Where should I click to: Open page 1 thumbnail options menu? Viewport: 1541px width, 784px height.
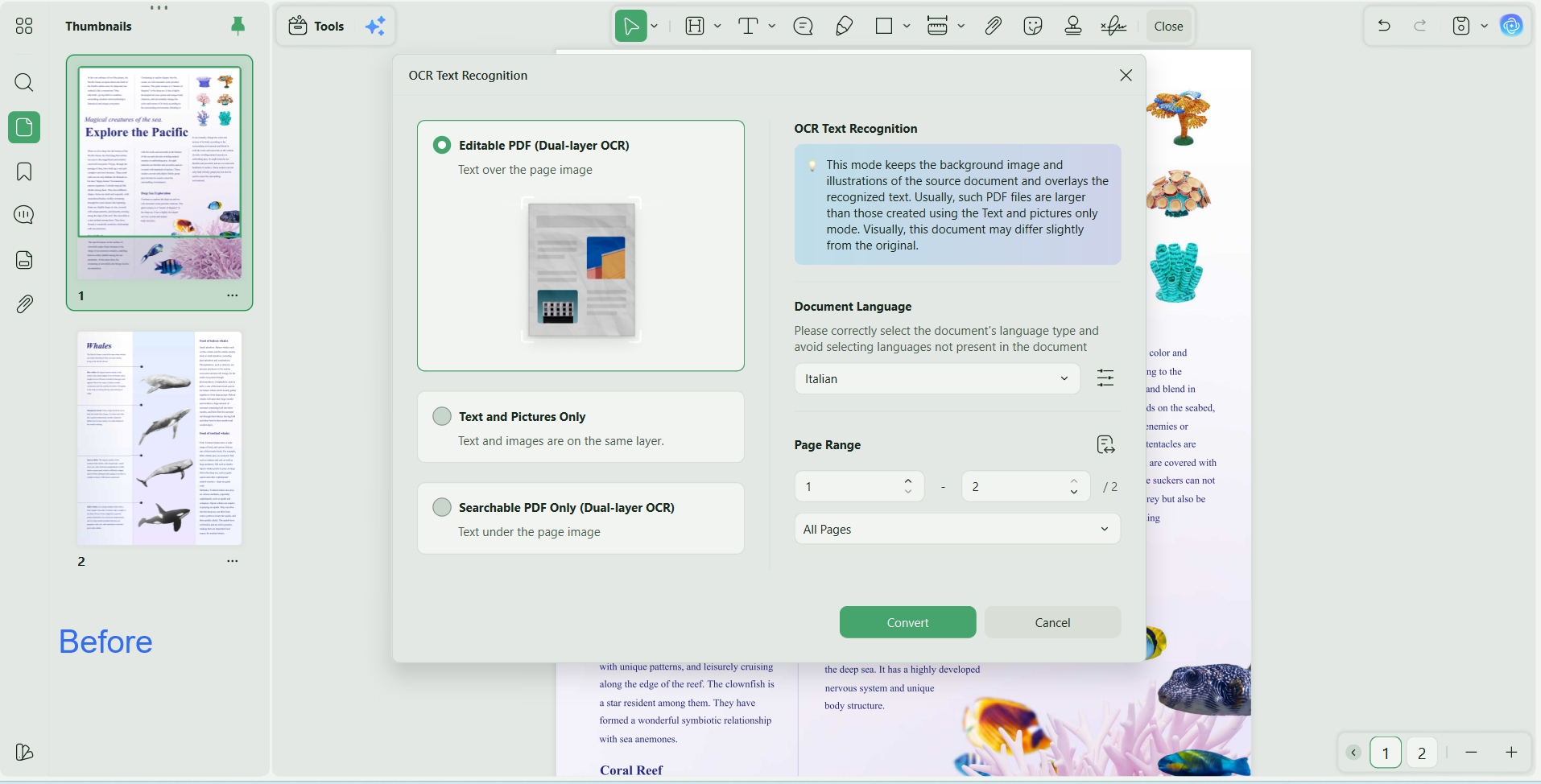point(233,295)
